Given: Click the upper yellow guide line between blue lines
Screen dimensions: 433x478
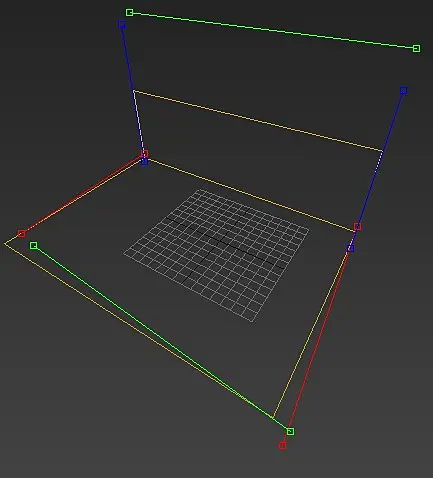Looking at the screenshot, I should click(257, 121).
